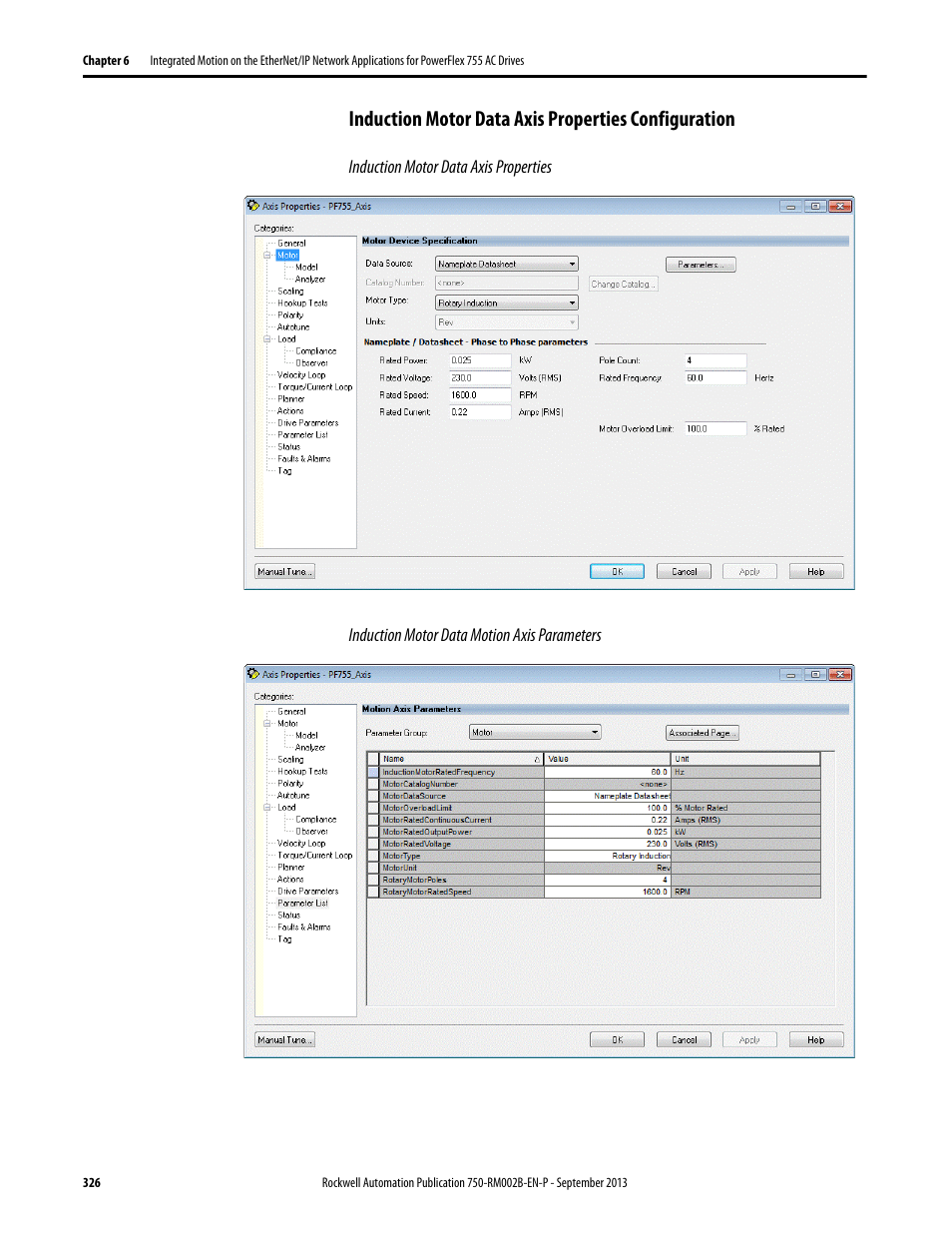Select the MotorOverloadLimit row
The height and width of the screenshot is (1233, 952).
pos(594,808)
